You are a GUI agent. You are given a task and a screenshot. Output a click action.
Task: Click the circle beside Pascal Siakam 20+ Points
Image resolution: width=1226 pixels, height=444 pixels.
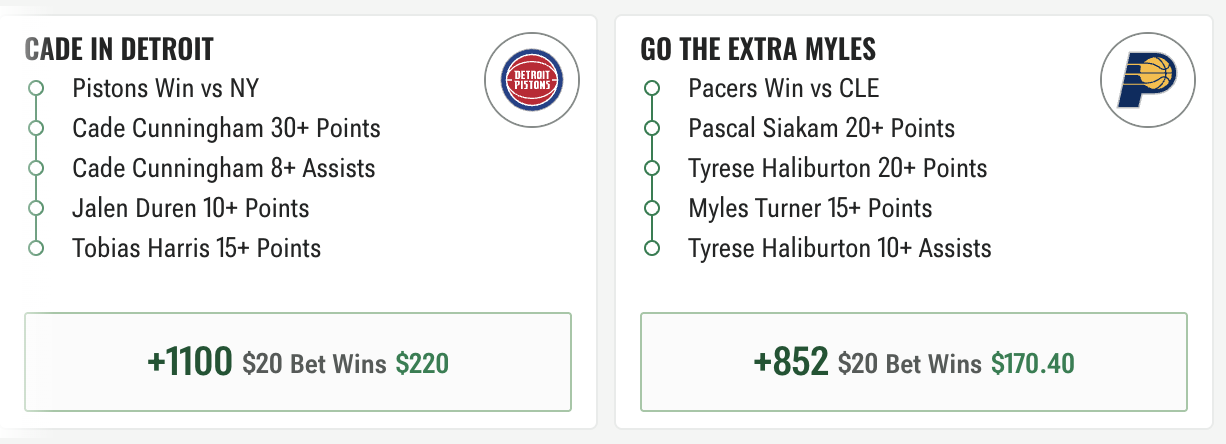click(x=653, y=129)
